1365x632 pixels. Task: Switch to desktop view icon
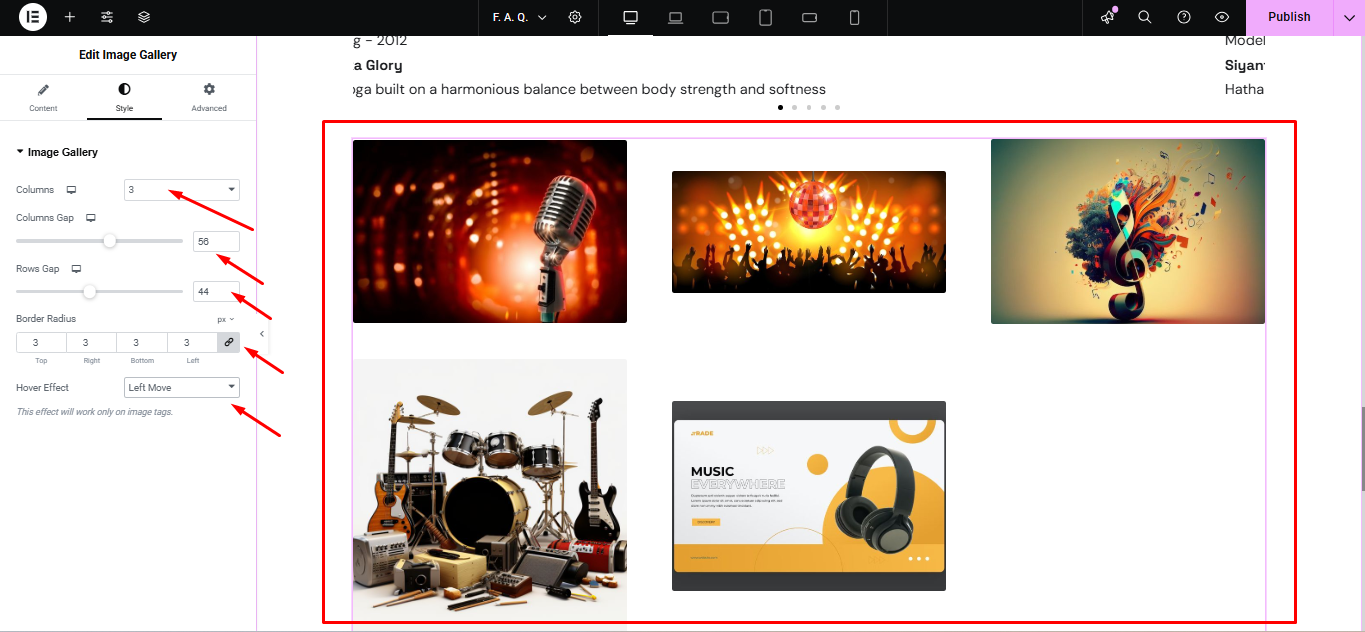(x=630, y=17)
